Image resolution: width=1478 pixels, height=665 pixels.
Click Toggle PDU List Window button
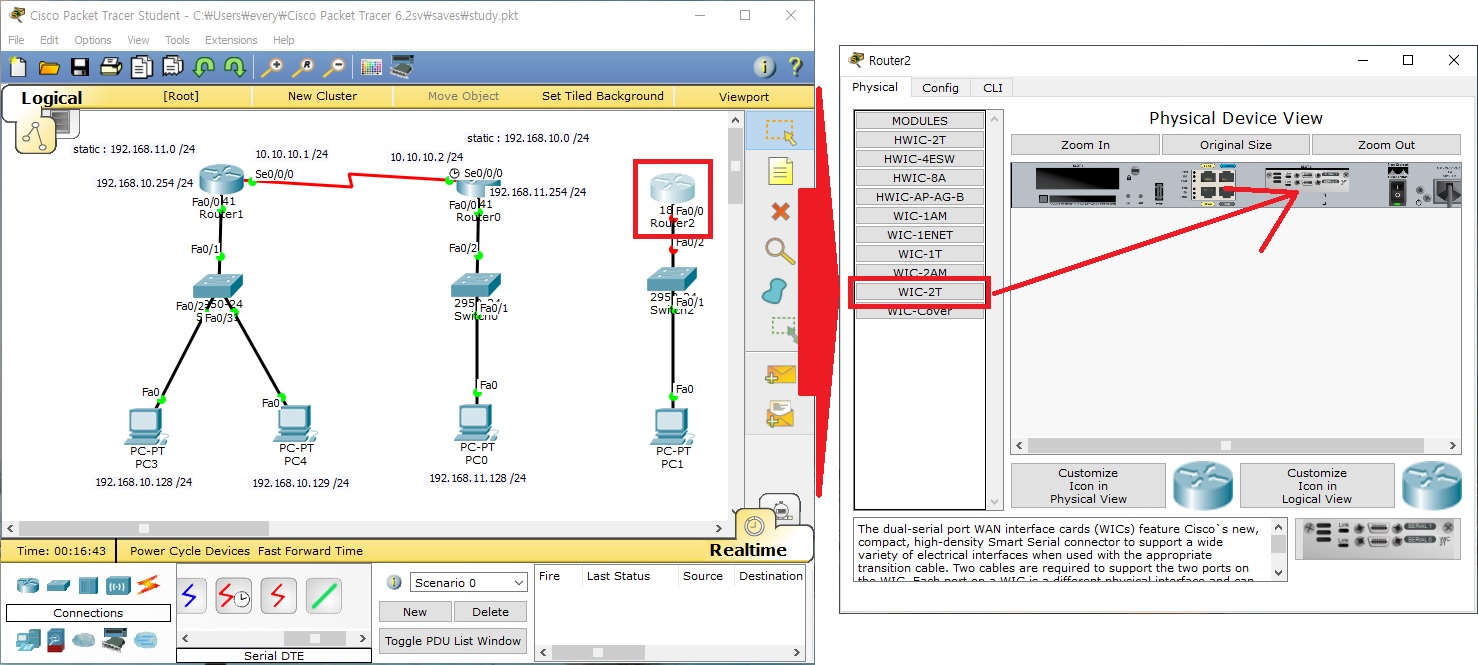[x=453, y=641]
